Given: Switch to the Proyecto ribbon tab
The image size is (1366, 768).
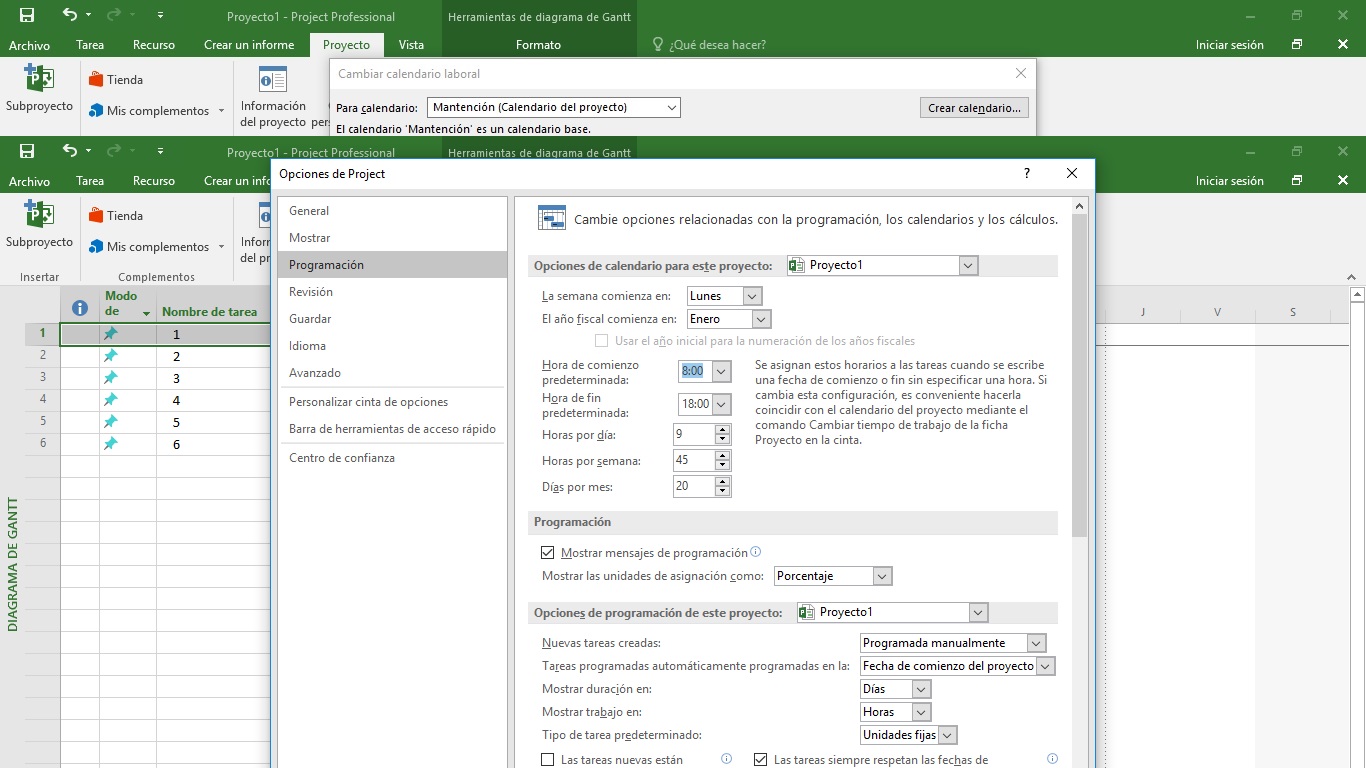Looking at the screenshot, I should 346,44.
